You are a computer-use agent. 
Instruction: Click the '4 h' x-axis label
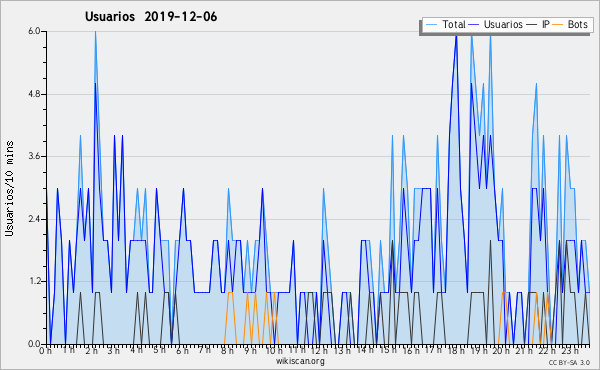point(136,350)
